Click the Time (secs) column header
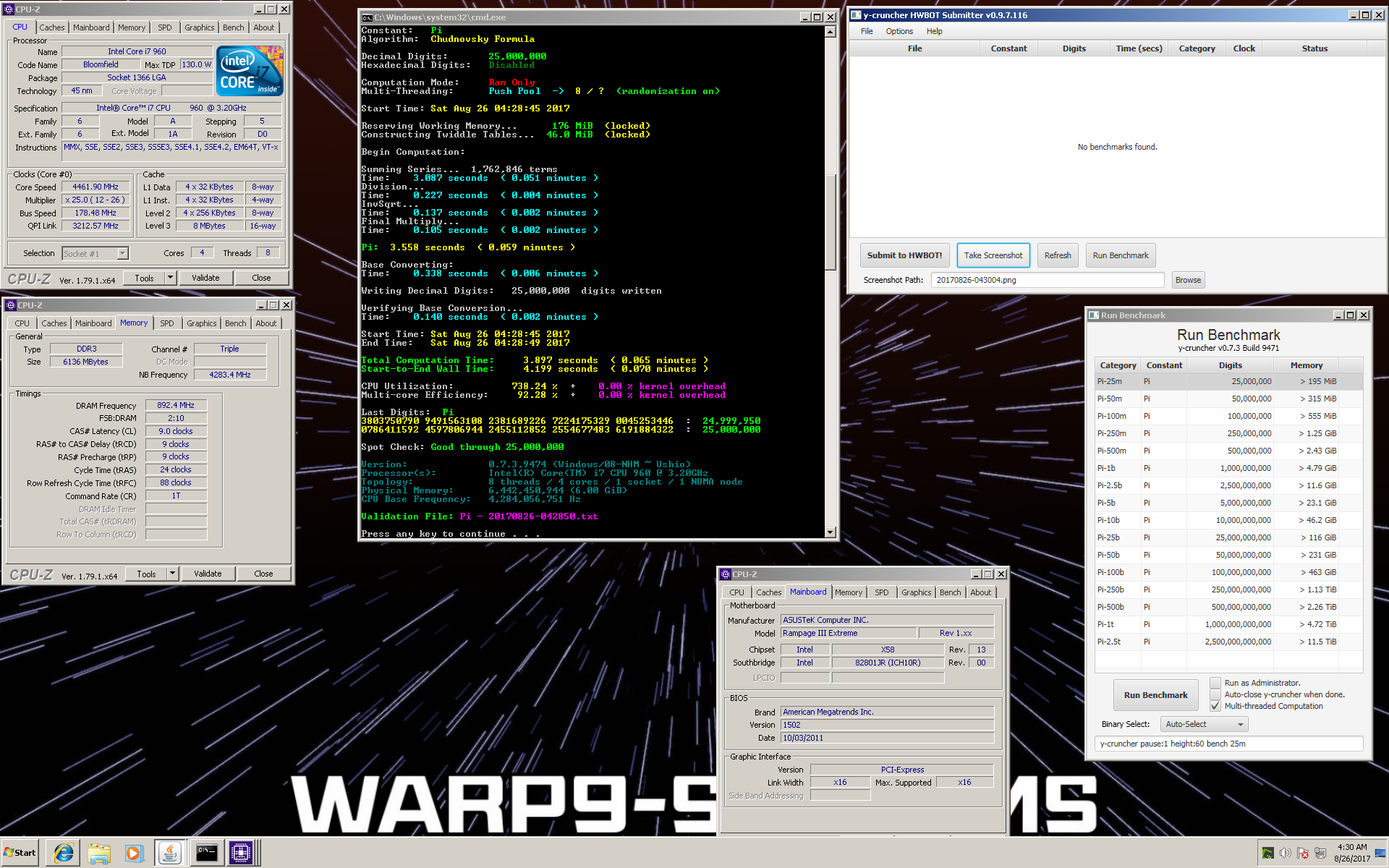Screen dimensions: 1389x868 (1139, 48)
